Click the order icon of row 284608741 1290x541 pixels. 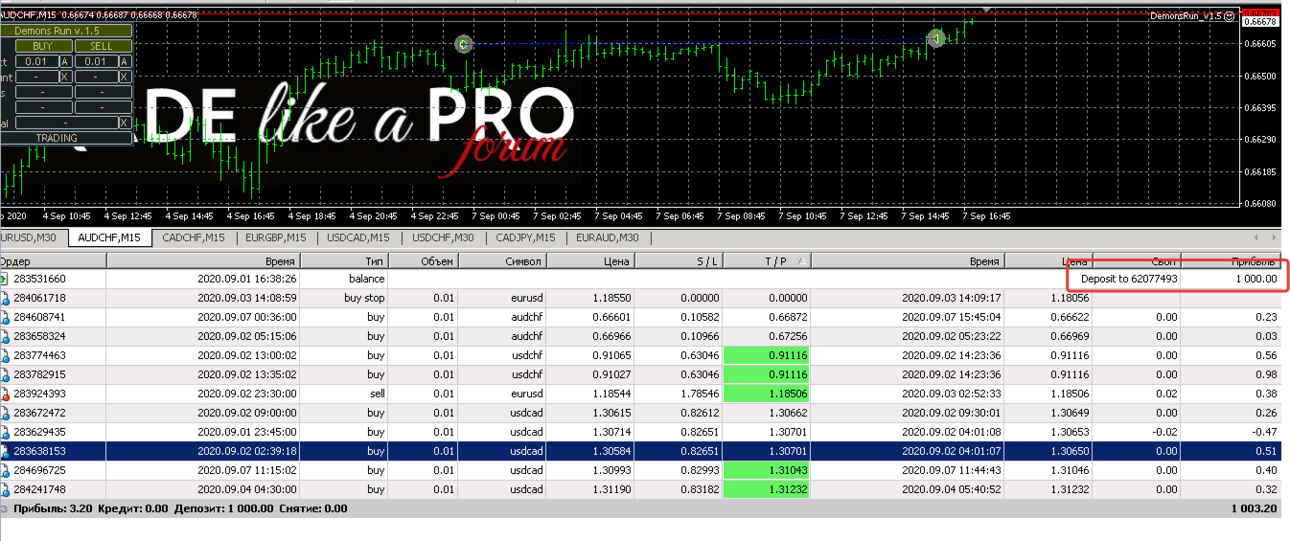[x=5, y=317]
